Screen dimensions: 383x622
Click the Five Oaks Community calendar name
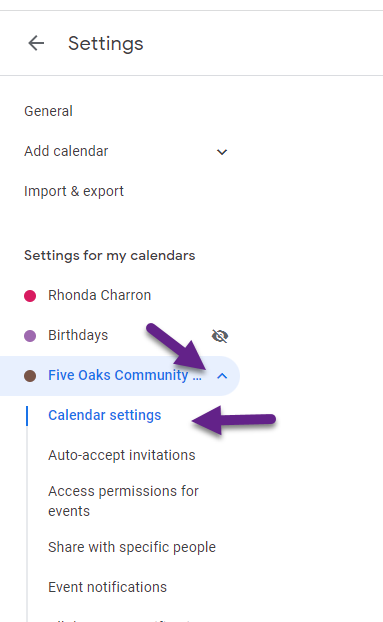point(125,375)
